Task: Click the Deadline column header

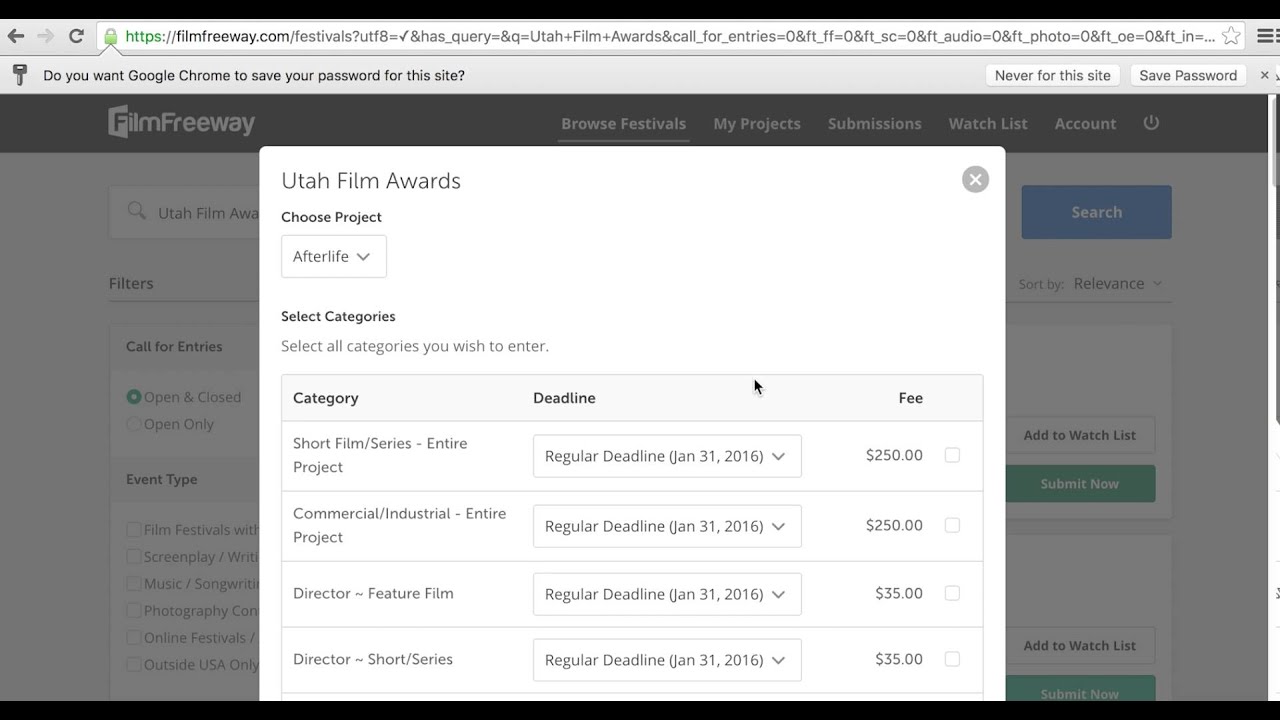Action: pos(564,398)
